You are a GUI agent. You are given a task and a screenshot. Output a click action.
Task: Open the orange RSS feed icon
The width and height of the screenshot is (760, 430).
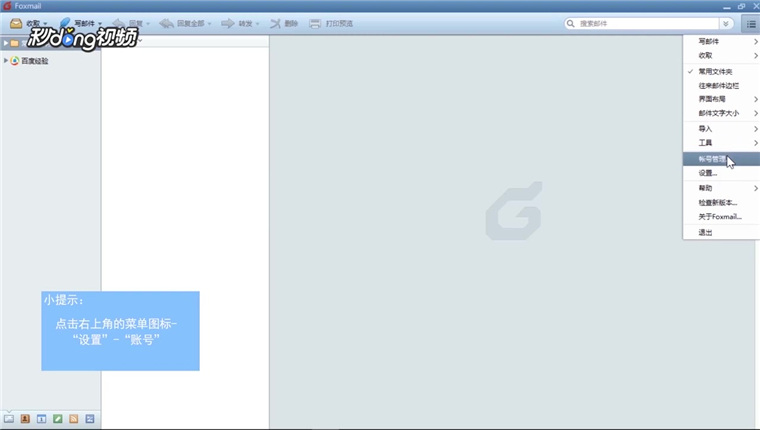coord(74,419)
